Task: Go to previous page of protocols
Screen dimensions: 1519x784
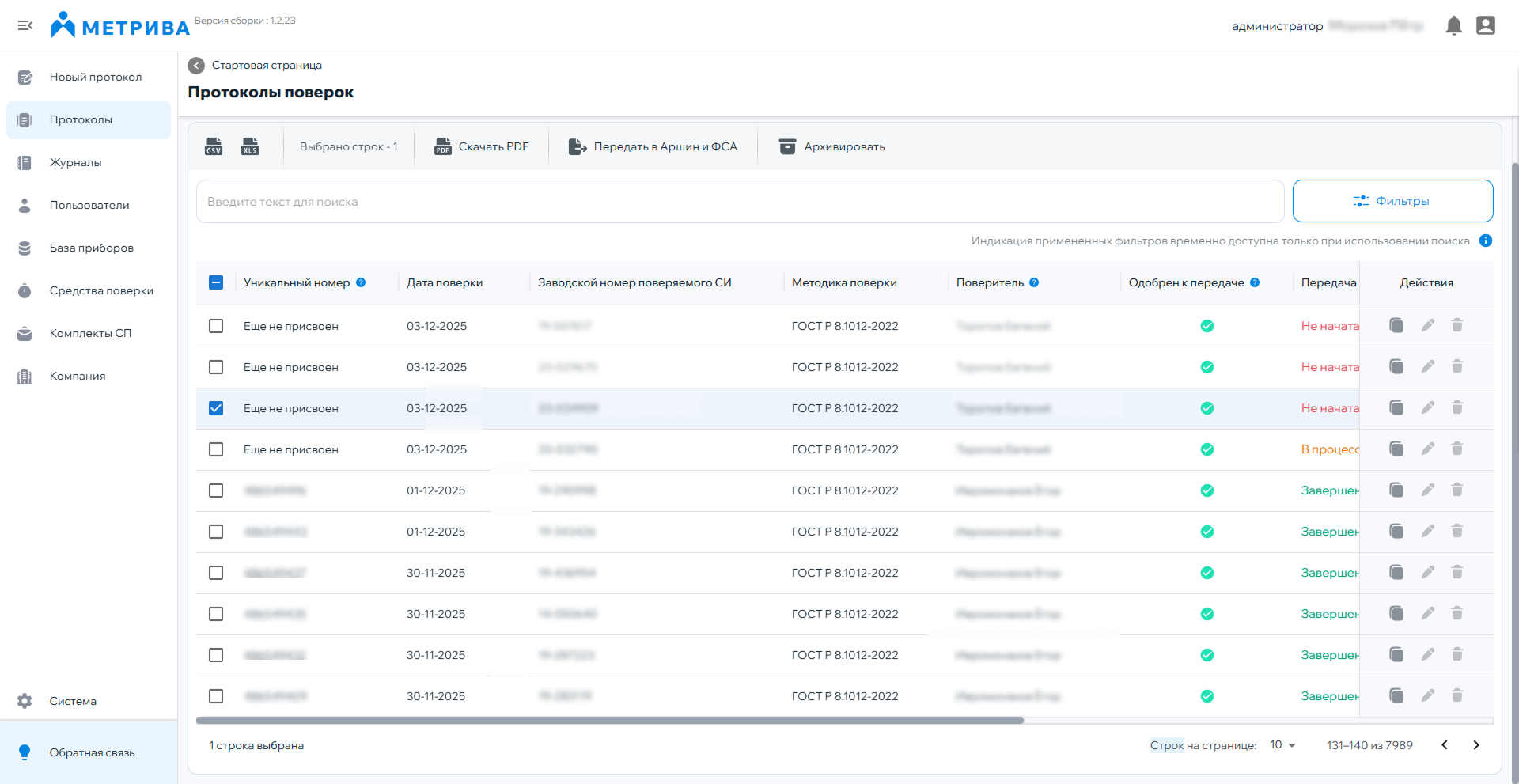Action: point(1445,745)
